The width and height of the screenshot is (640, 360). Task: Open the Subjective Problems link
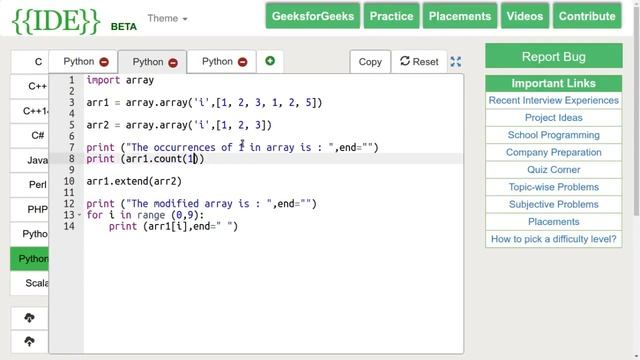click(x=553, y=204)
